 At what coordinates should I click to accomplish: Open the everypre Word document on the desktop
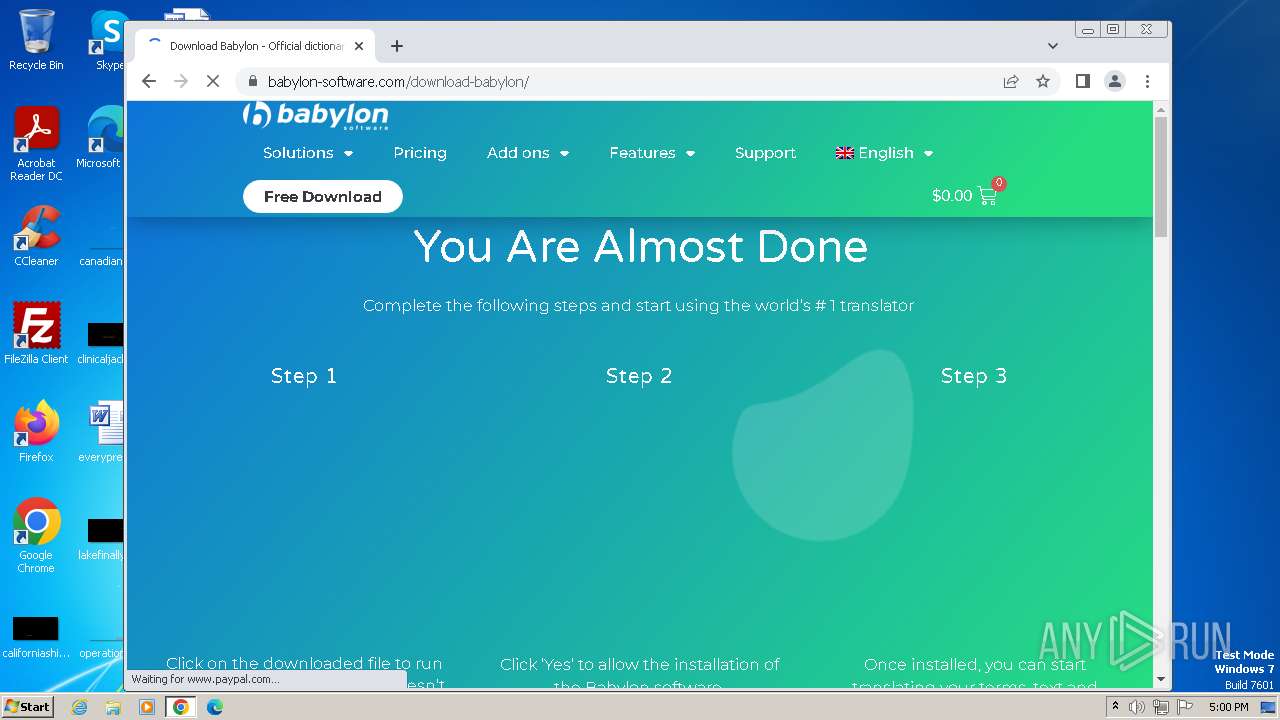click(104, 432)
